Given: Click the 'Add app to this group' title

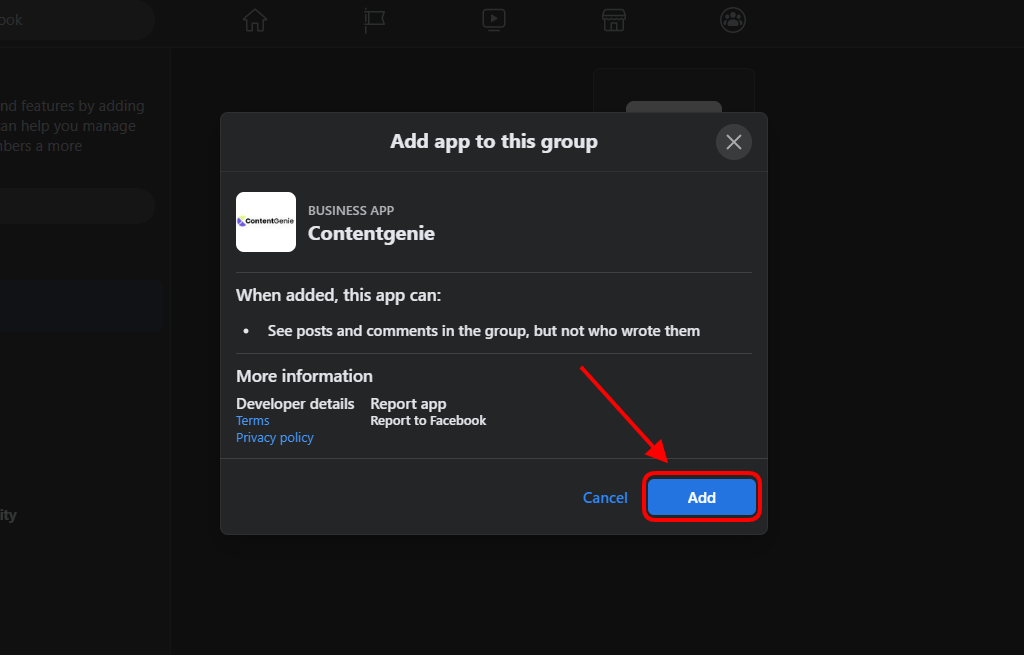Looking at the screenshot, I should 494,142.
